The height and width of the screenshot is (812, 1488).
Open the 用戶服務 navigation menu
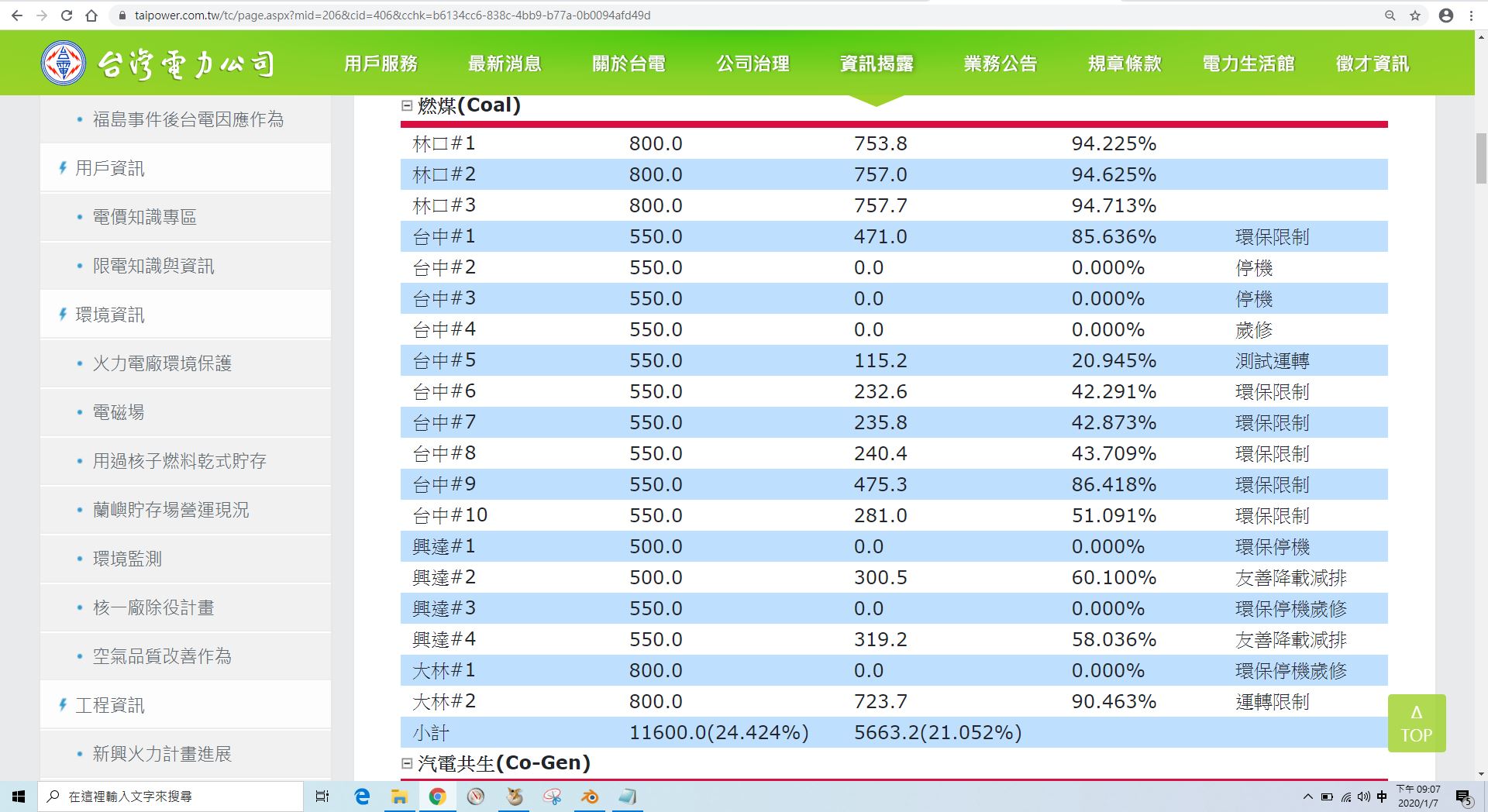381,64
